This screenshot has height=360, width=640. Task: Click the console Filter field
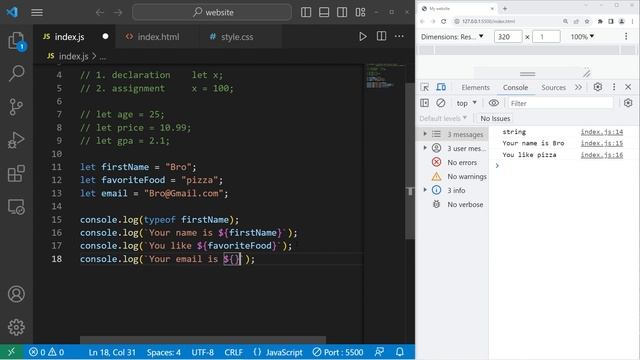click(x=560, y=103)
